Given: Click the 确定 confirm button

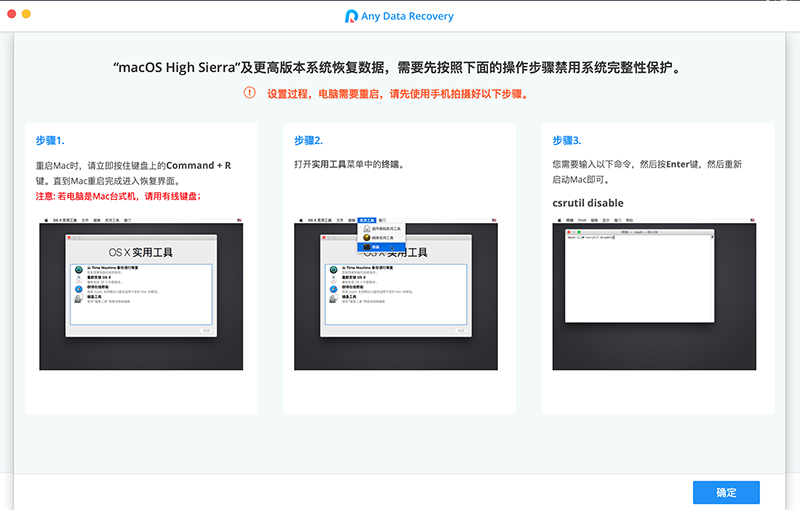Looking at the screenshot, I should tap(726, 492).
